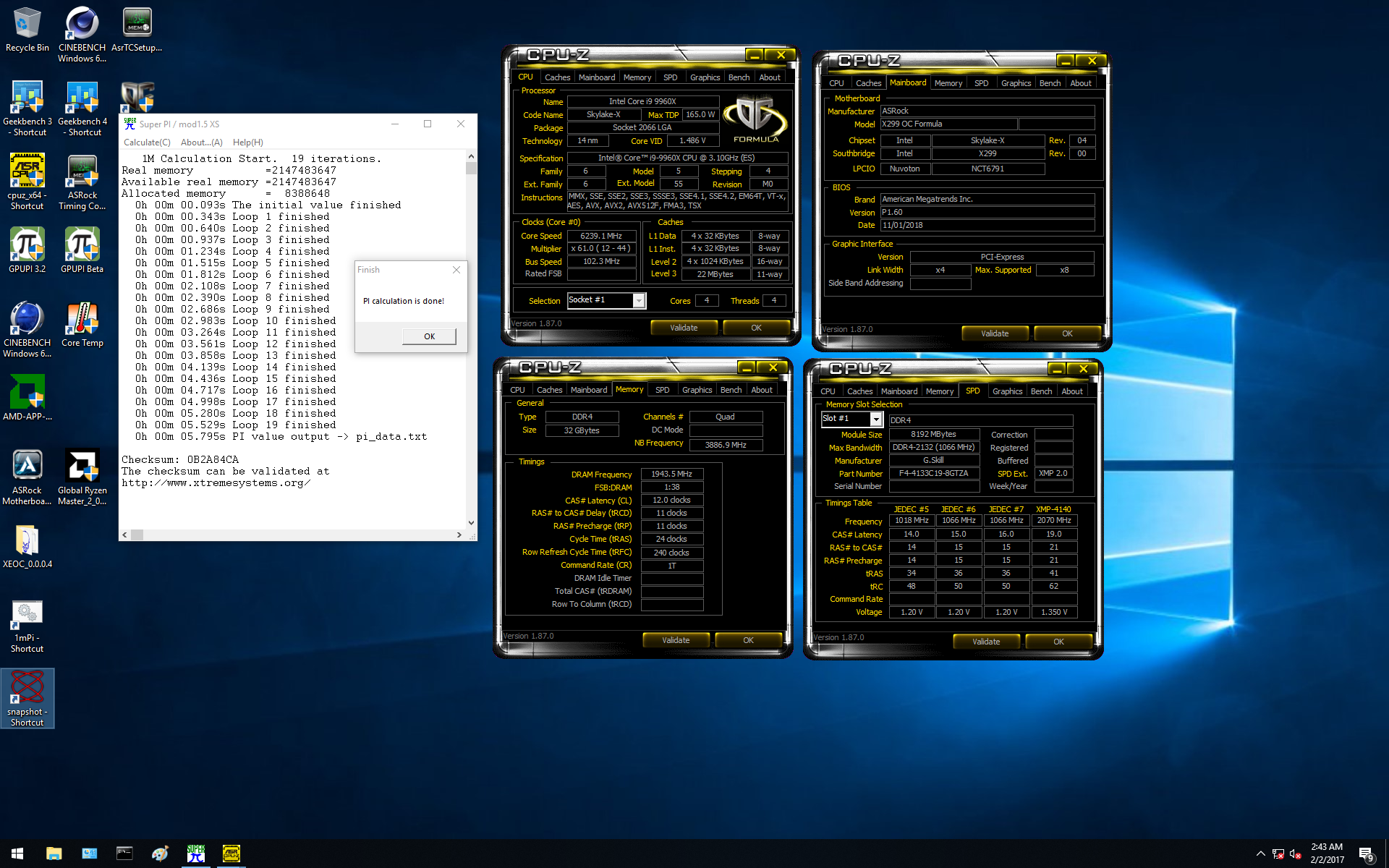
Task: Switch to Graphics tab in Mainboard CPU-Z window
Action: coord(1016,83)
